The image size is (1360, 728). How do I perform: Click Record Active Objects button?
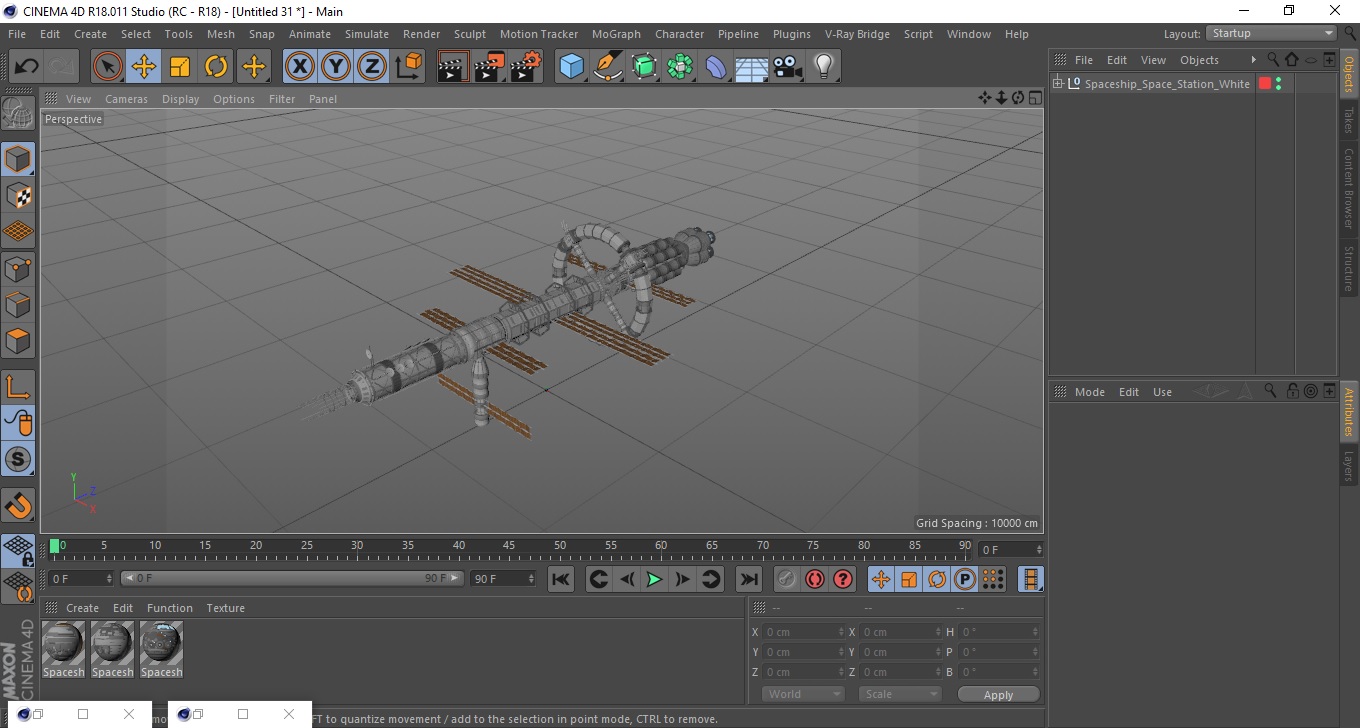click(x=787, y=579)
